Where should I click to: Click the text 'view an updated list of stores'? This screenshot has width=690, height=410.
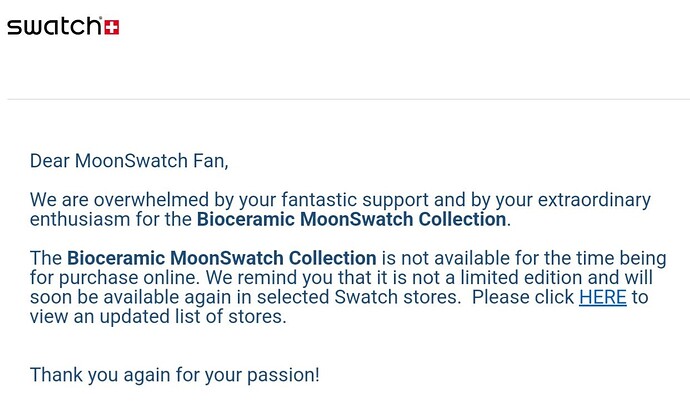[156, 317]
